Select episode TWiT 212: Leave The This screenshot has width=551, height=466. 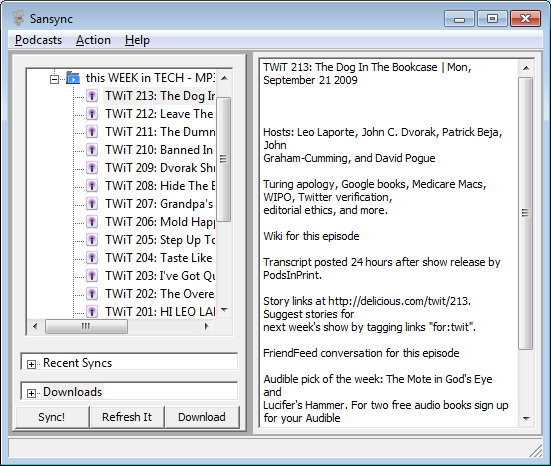[159, 114]
